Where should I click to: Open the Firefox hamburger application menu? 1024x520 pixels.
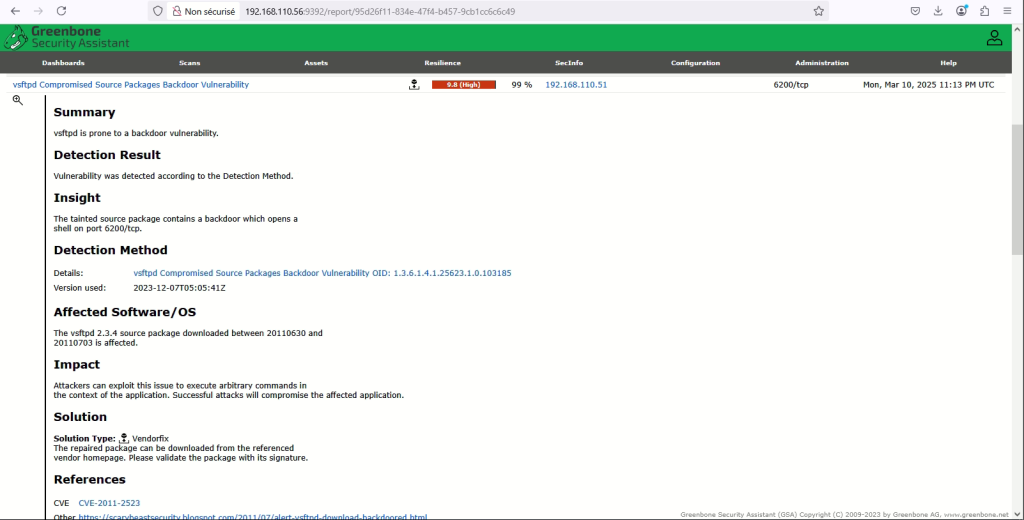click(1007, 11)
